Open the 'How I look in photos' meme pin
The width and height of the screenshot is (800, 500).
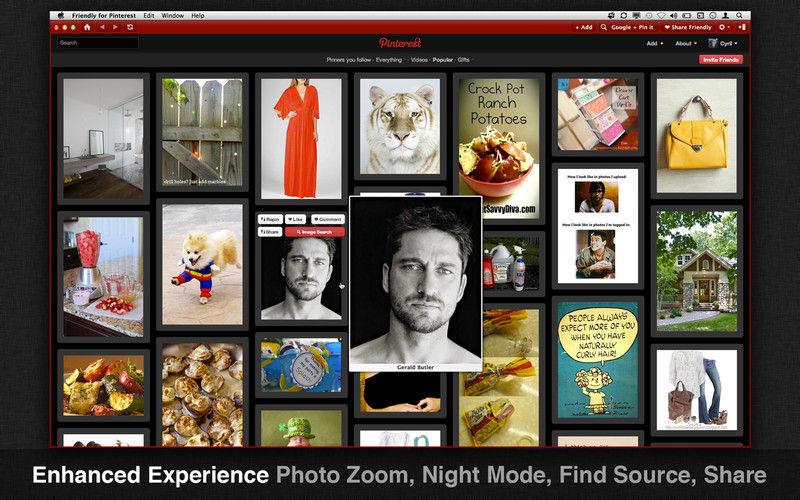pyautogui.click(x=598, y=226)
